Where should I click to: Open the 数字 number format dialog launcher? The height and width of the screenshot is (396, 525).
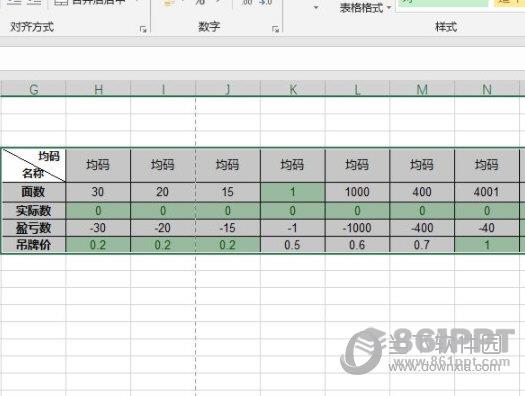(276, 29)
